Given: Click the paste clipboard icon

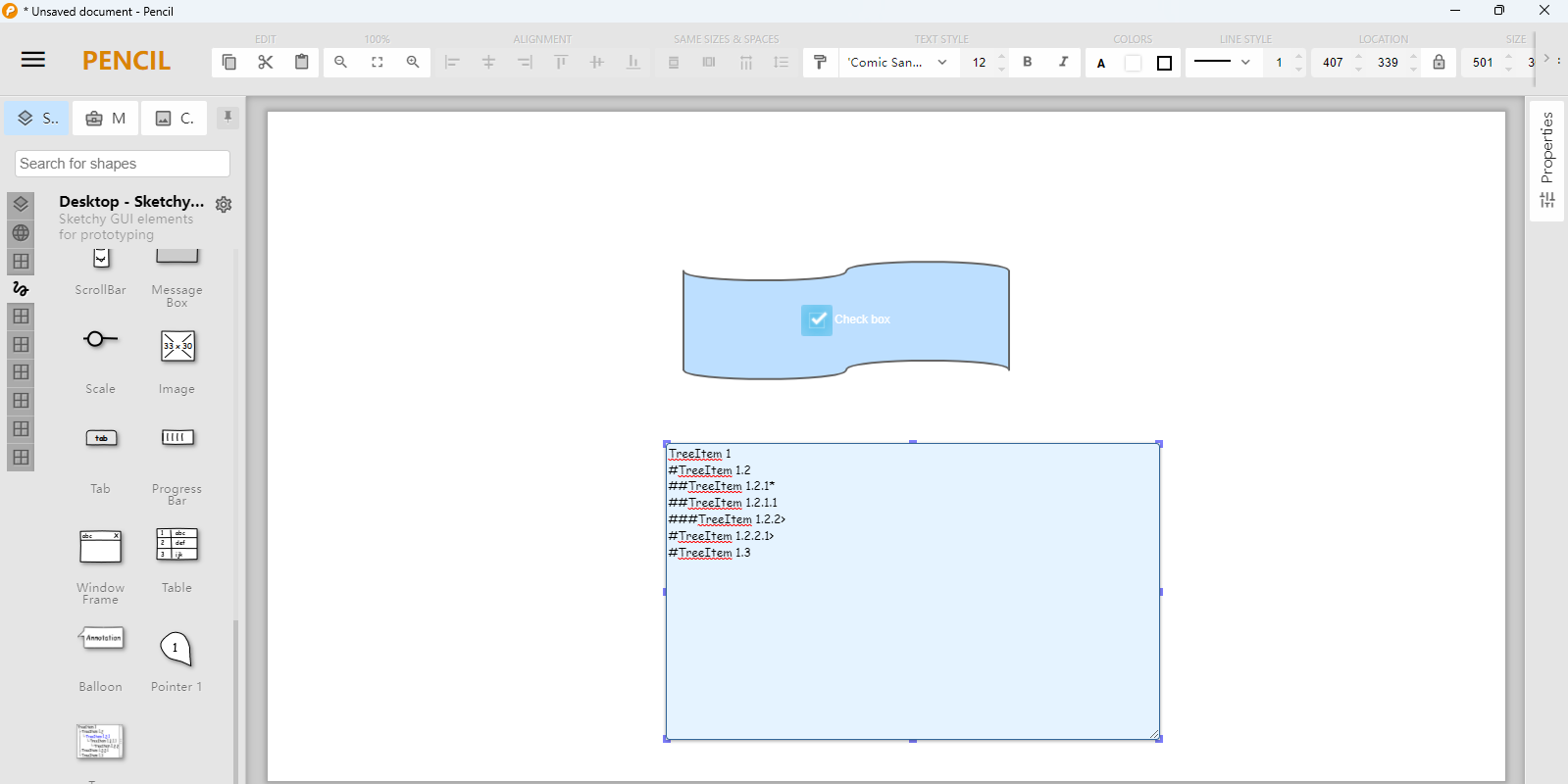Looking at the screenshot, I should (x=302, y=62).
